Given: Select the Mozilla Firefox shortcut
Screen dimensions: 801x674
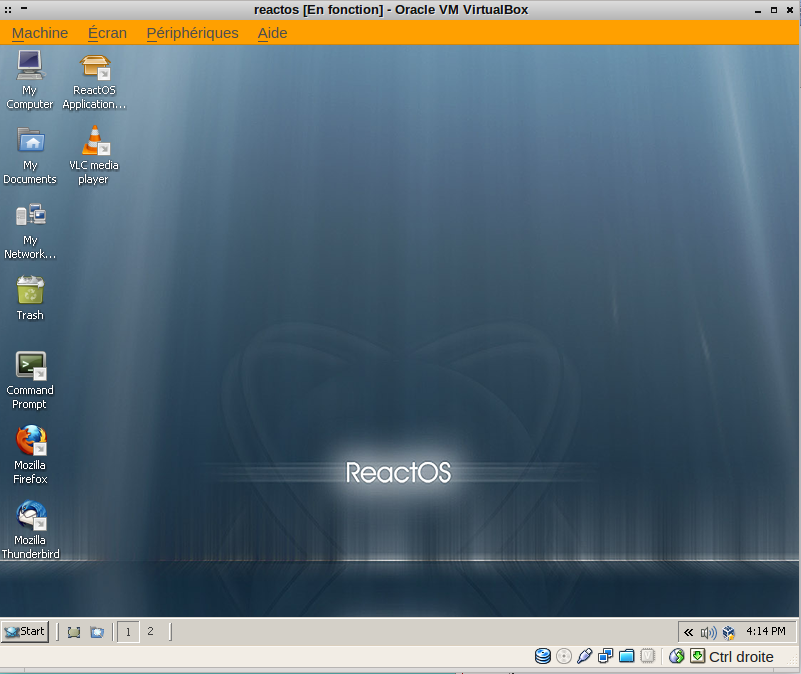Looking at the screenshot, I should point(30,455).
